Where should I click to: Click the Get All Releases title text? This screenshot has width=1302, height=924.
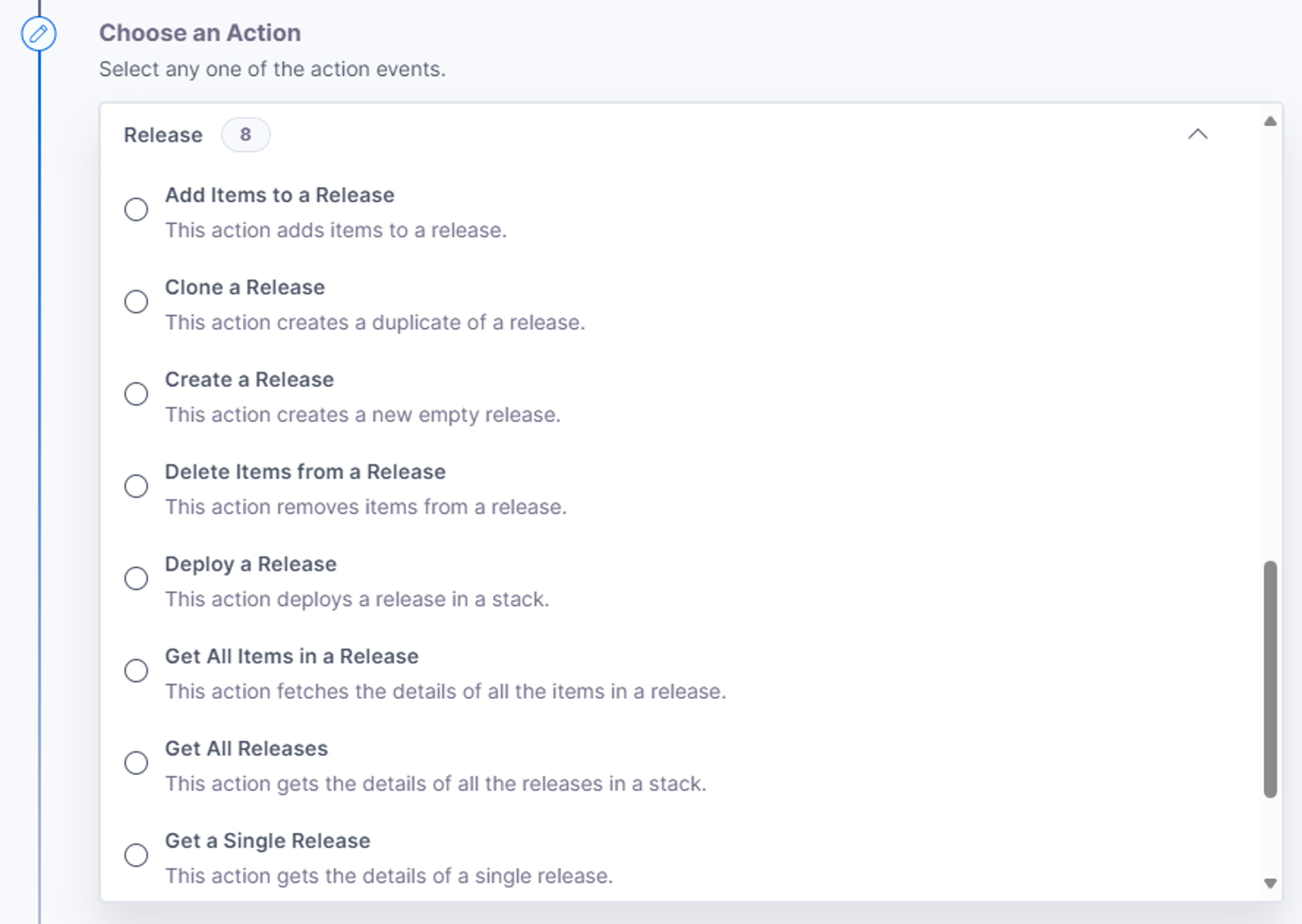click(246, 748)
